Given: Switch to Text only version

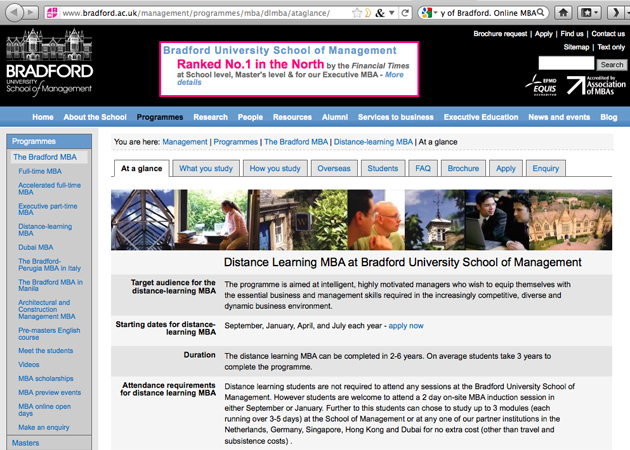Looking at the screenshot, I should tap(611, 47).
